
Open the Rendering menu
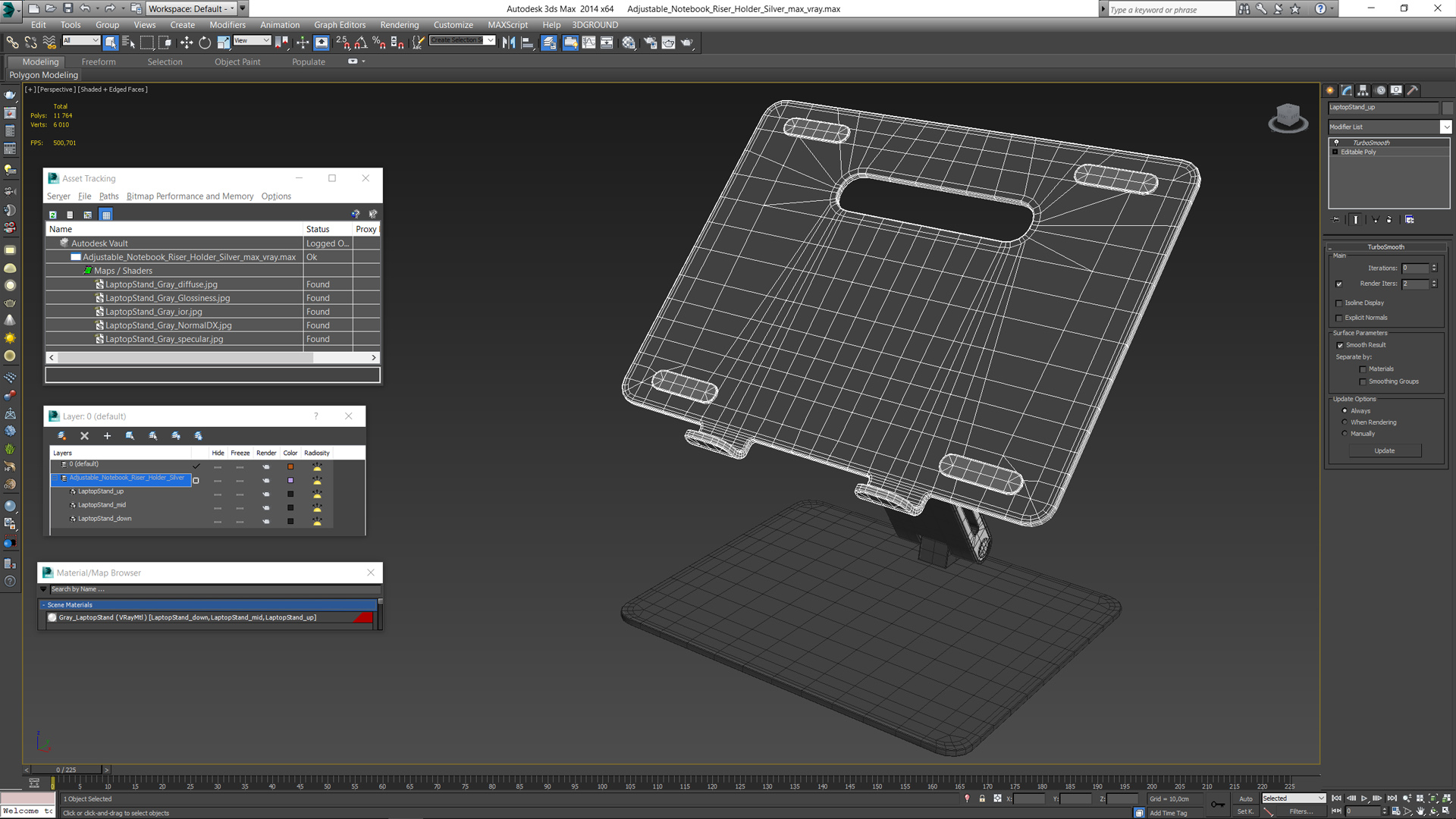399,25
